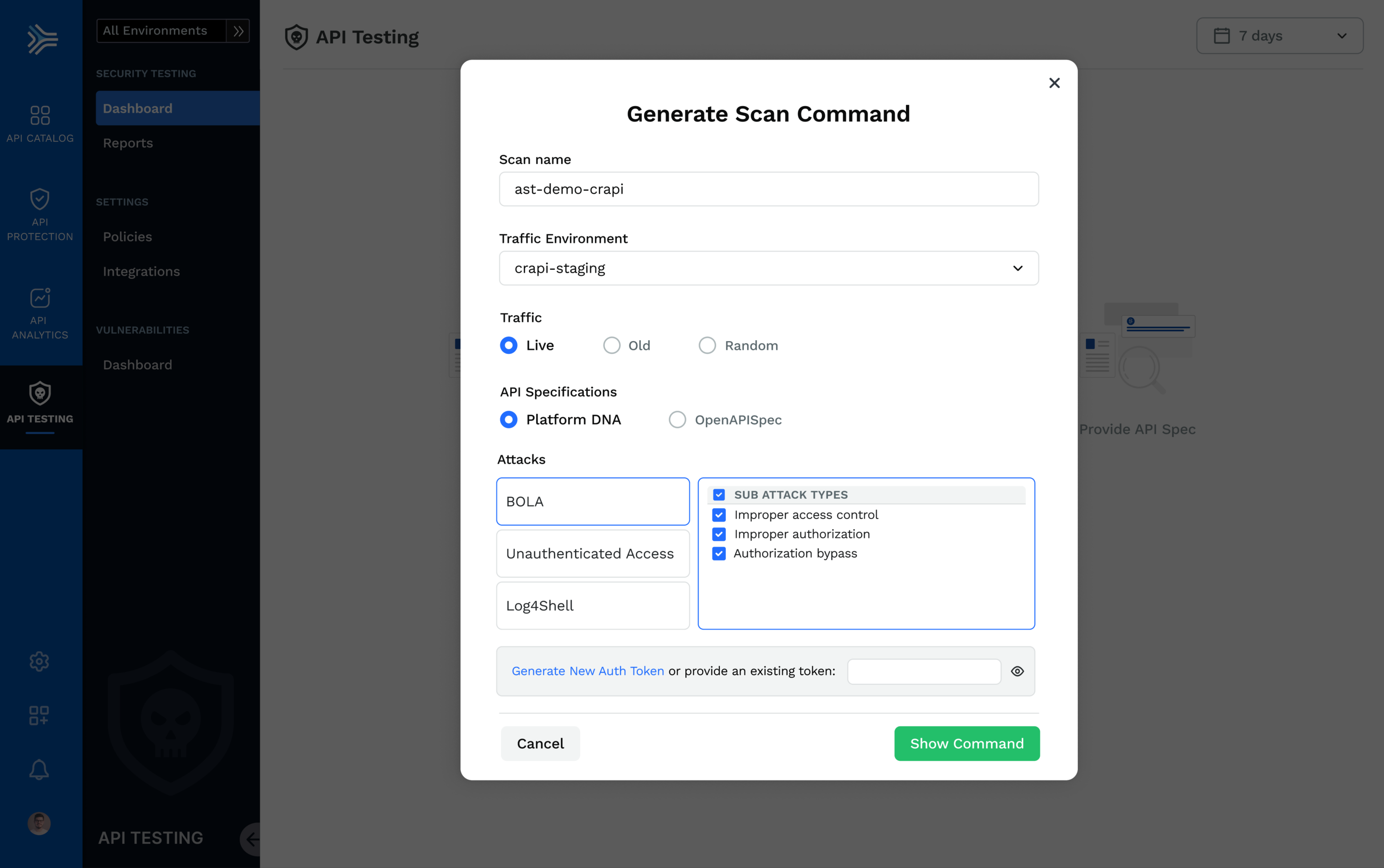The image size is (1384, 868).
Task: Open the notifications bell
Action: click(39, 769)
